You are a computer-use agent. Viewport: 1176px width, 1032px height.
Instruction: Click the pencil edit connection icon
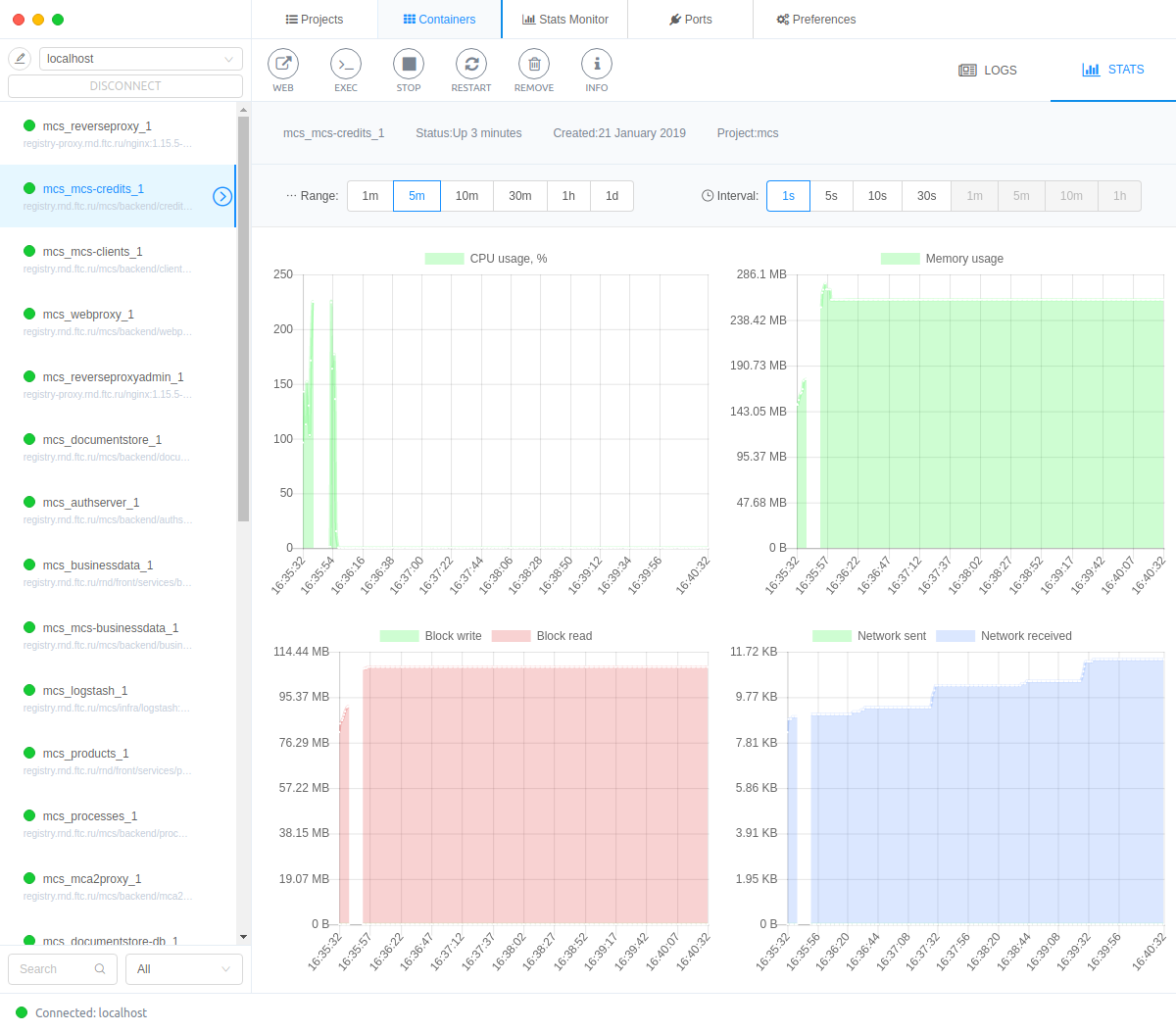[20, 59]
